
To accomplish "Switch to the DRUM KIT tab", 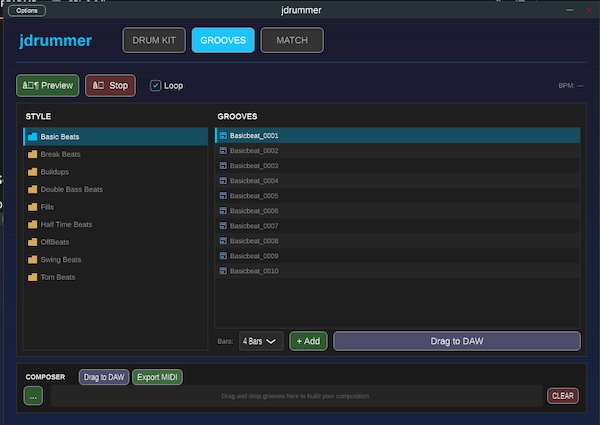I will click(x=154, y=40).
